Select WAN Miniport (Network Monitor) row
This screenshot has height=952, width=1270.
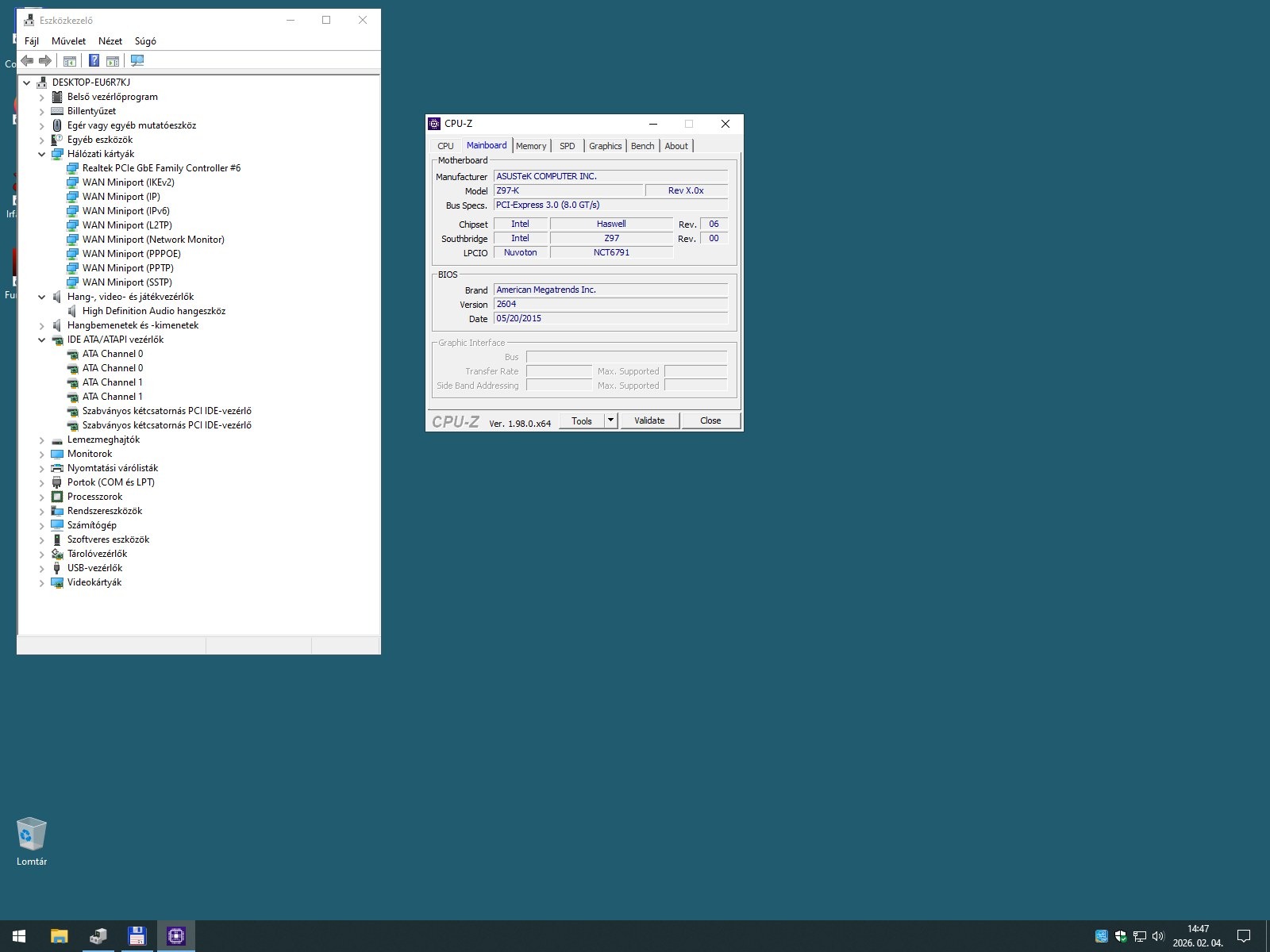pos(153,240)
